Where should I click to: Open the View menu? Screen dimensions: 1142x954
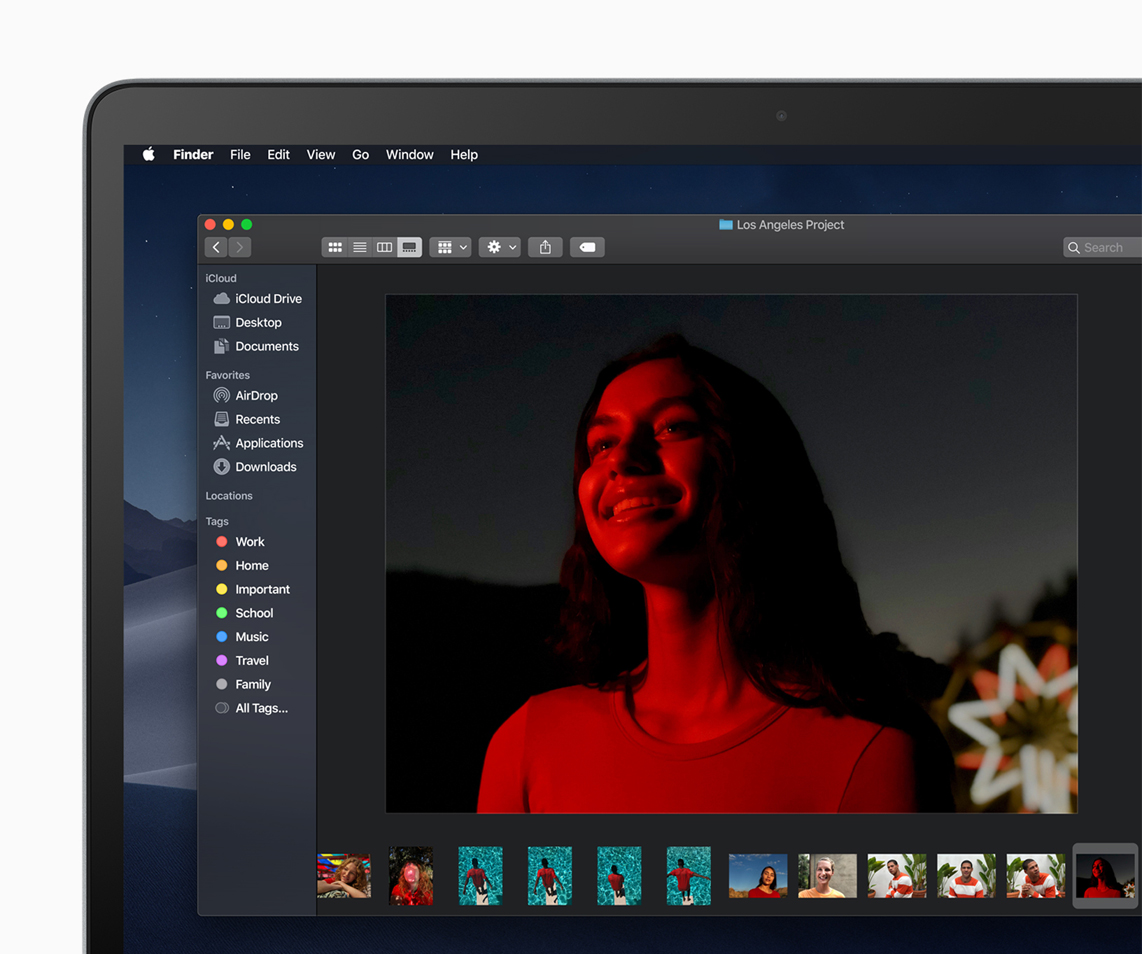320,155
